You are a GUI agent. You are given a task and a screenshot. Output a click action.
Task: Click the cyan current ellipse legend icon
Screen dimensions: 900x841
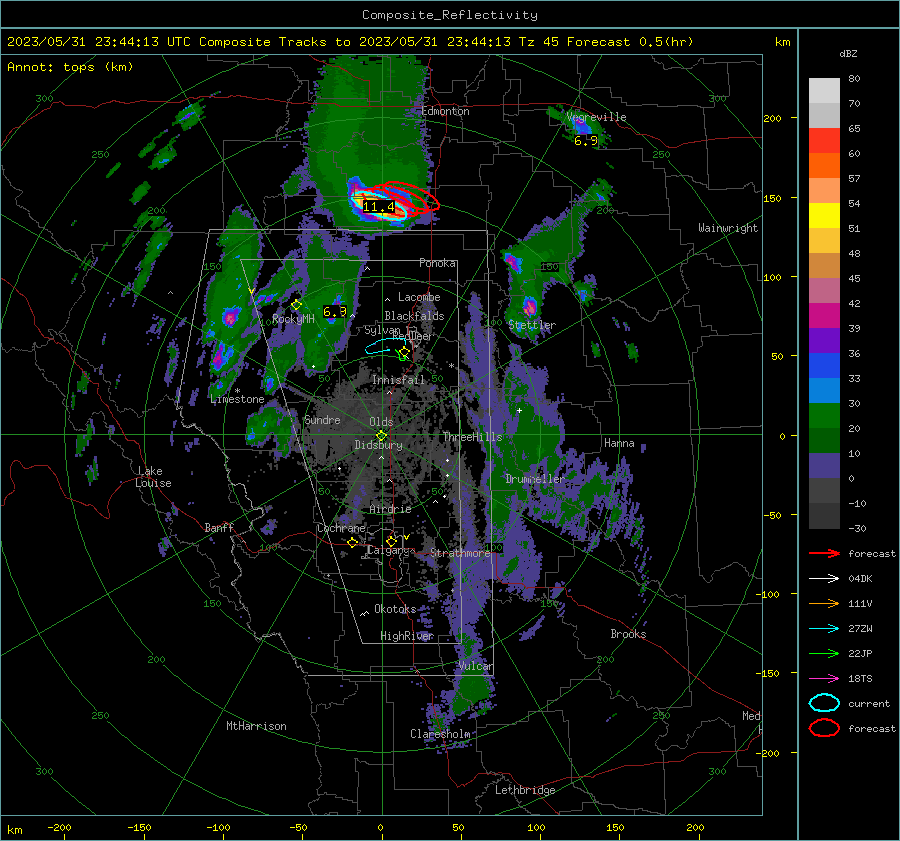pos(824,703)
